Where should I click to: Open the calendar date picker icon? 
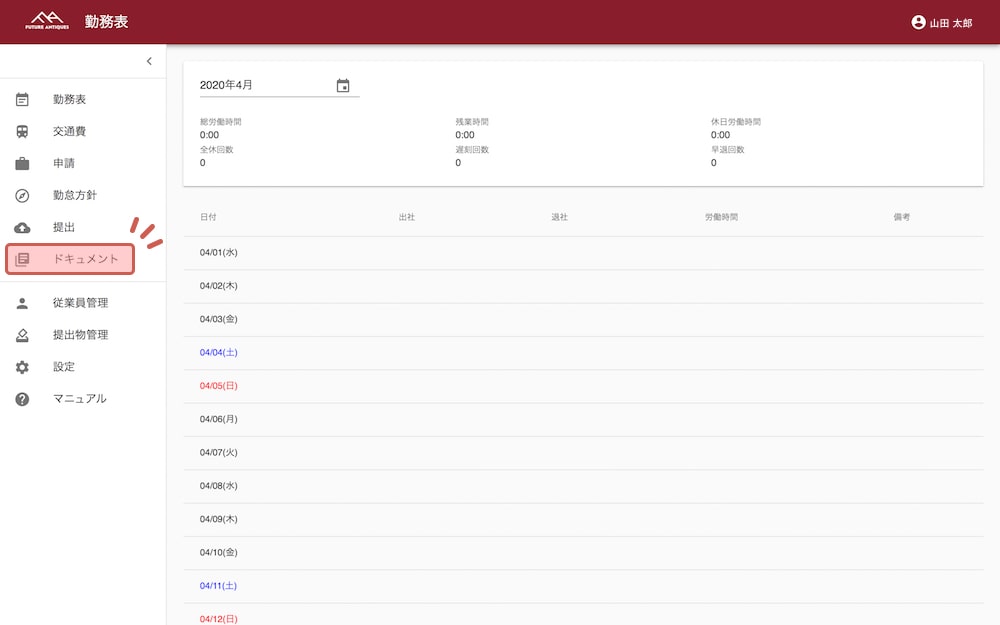343,86
